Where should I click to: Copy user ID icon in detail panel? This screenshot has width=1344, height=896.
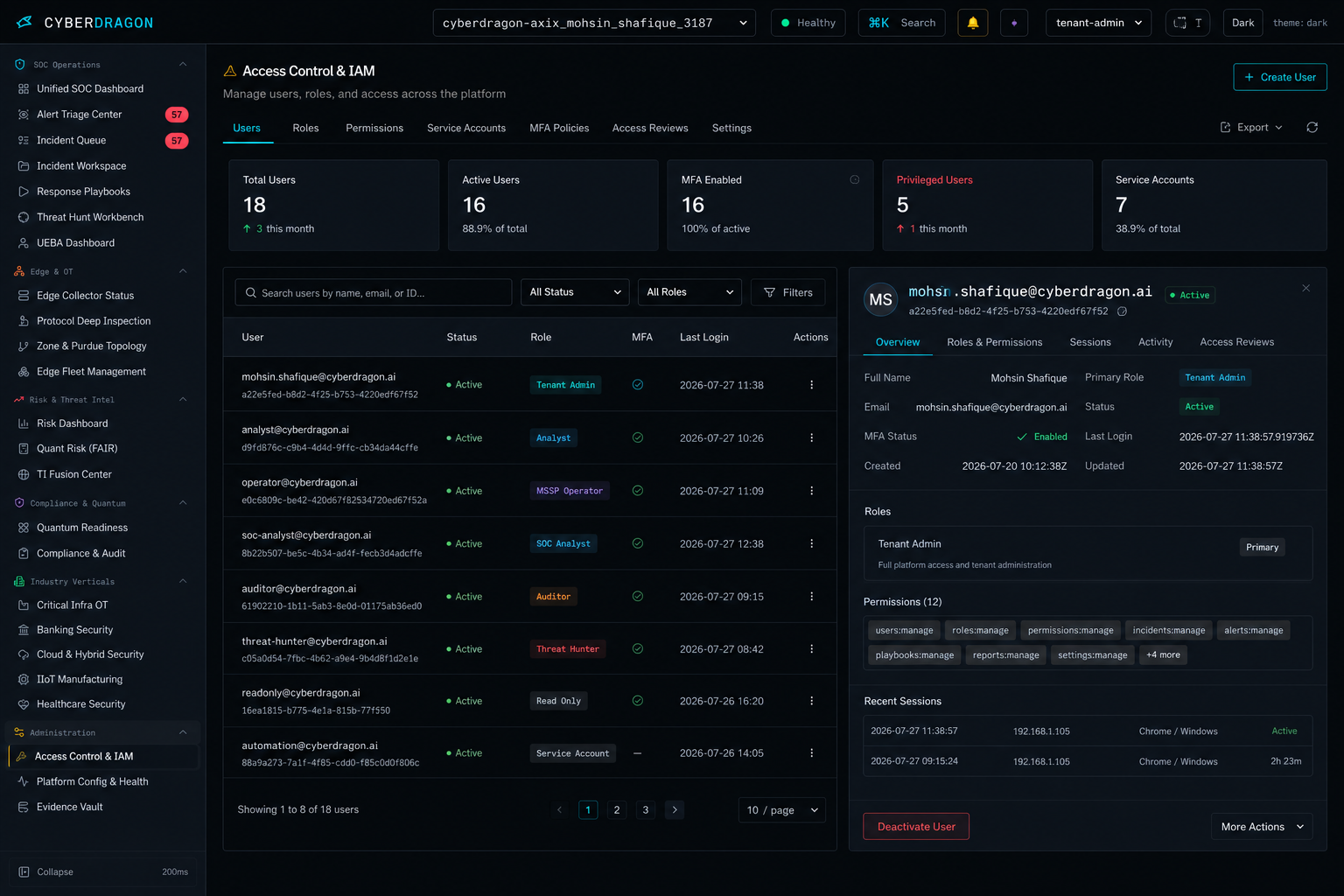pos(1123,311)
